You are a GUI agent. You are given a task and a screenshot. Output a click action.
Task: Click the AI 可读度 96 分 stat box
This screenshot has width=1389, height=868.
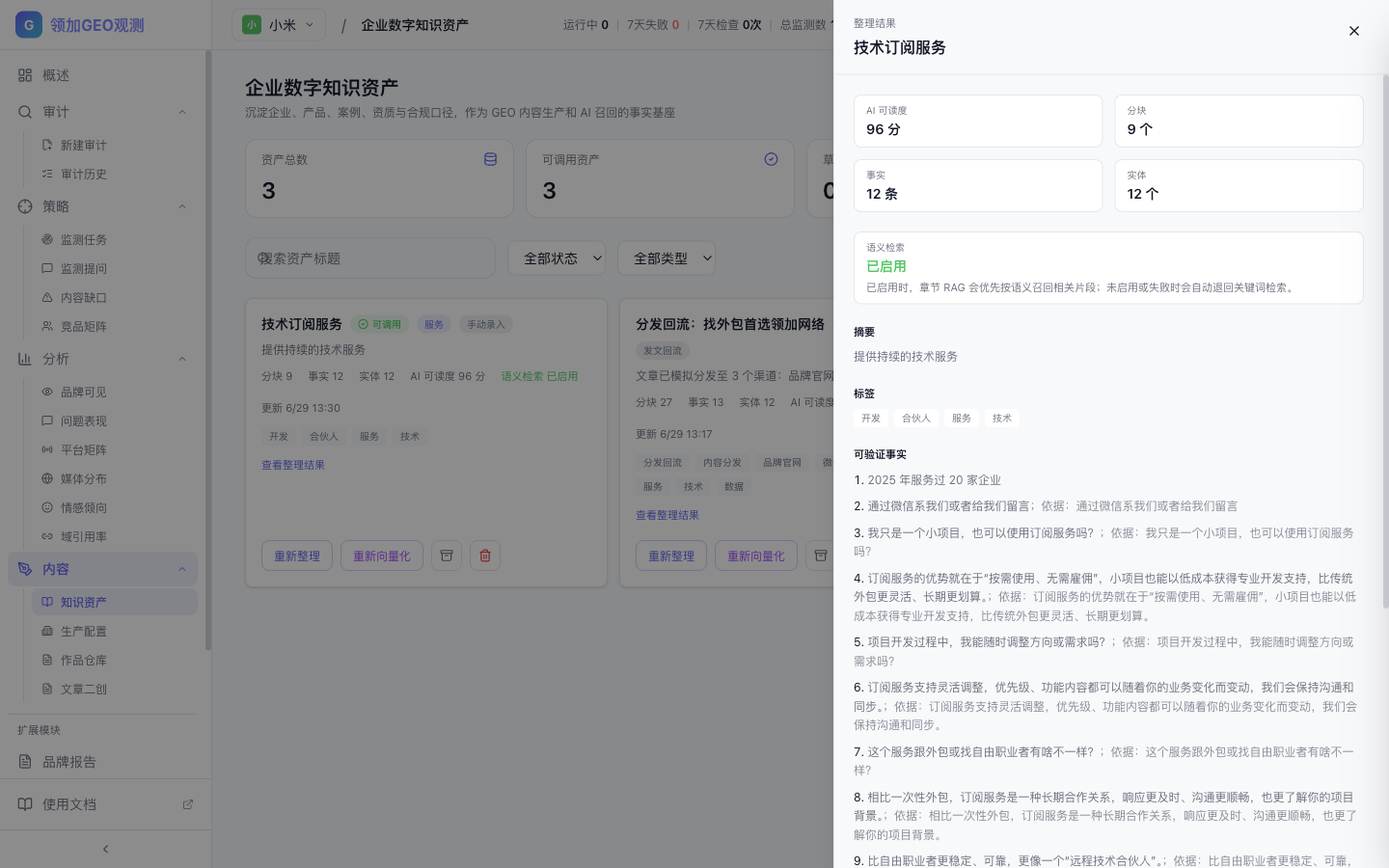[978, 121]
